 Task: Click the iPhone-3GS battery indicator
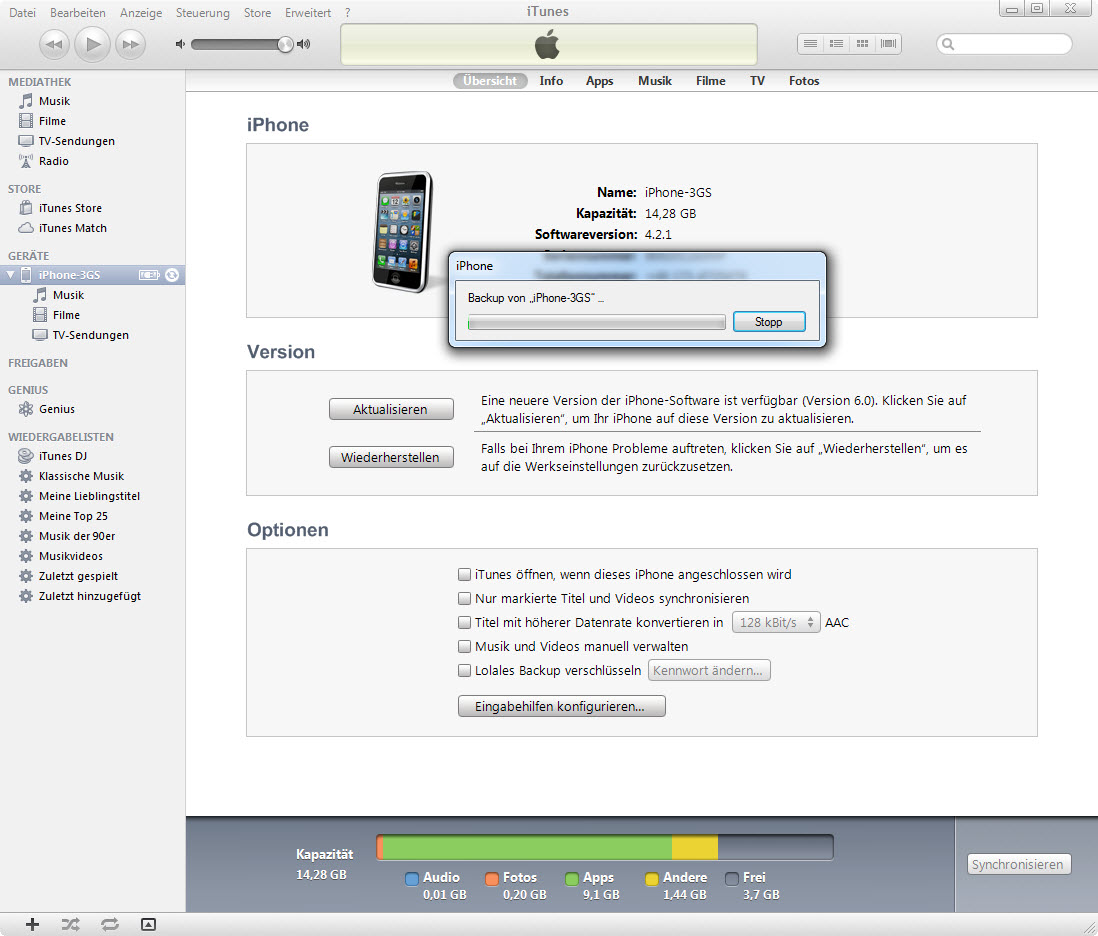(149, 275)
